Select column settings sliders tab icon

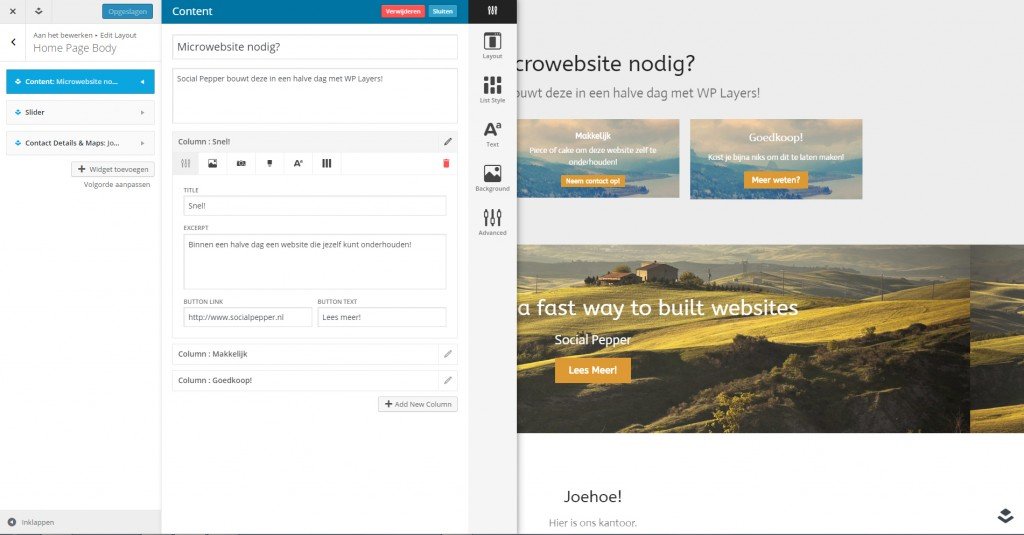[185, 163]
